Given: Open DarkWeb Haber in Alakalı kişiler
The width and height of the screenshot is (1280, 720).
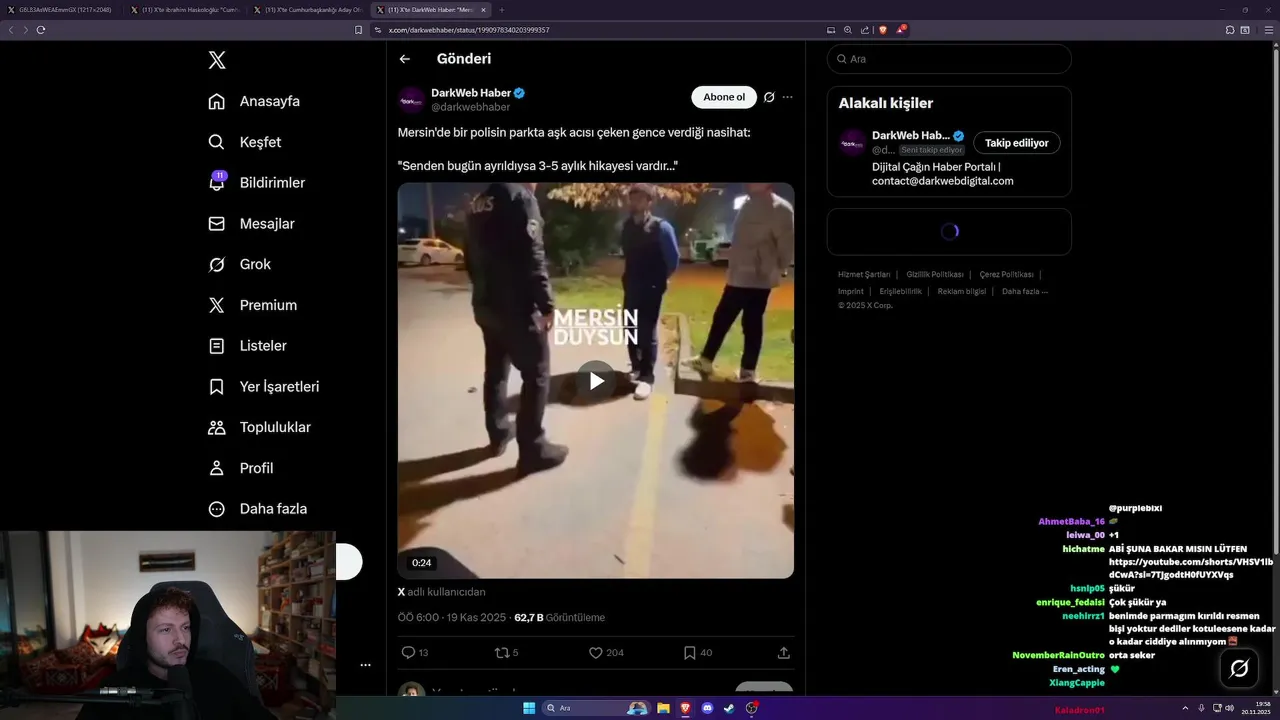Looking at the screenshot, I should point(910,135).
